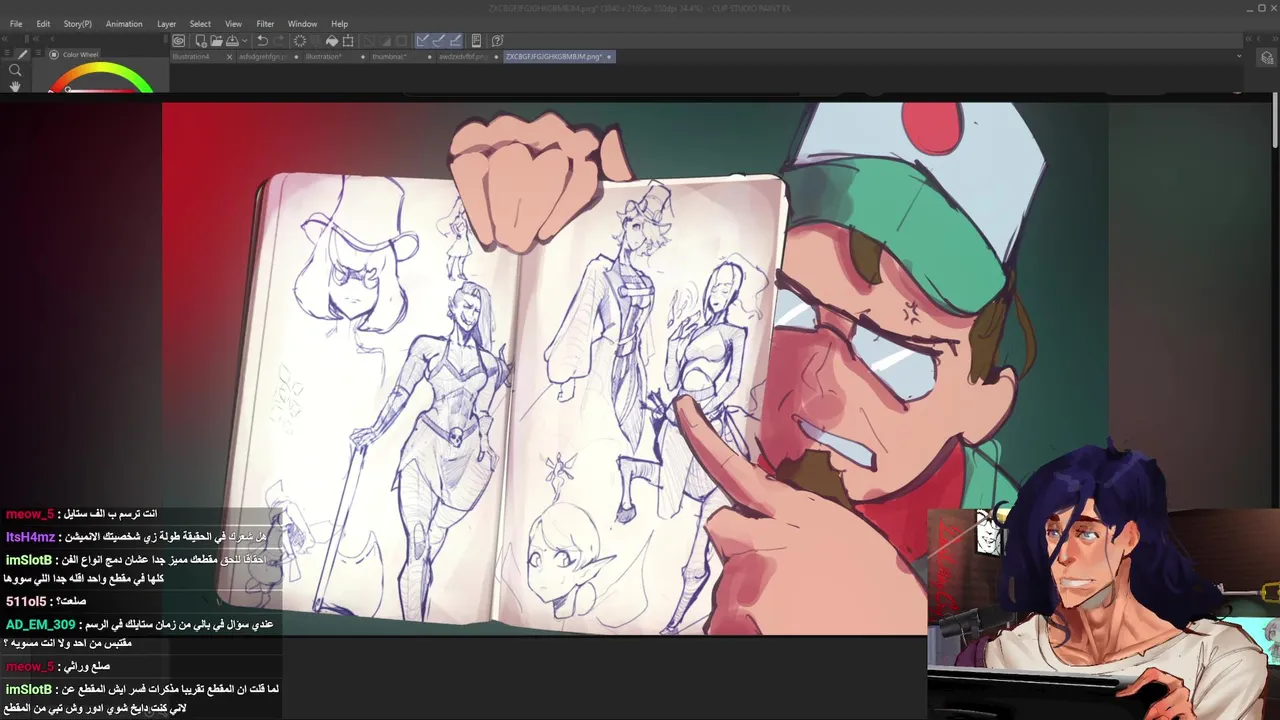Open the Select menu

pyautogui.click(x=200, y=24)
